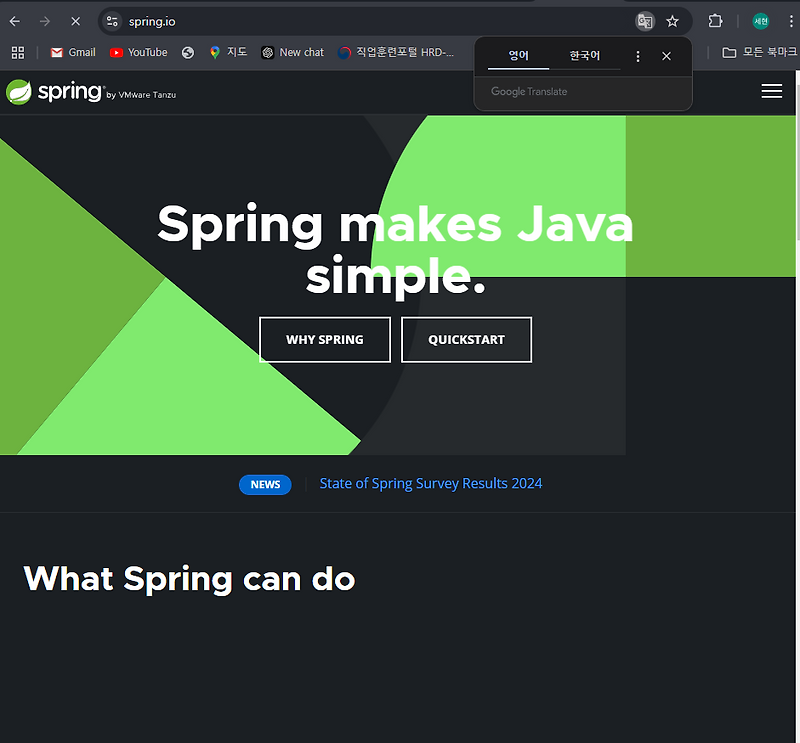This screenshot has height=743, width=800.
Task: Open the State of Spring Survey Results 2024 link
Action: pyautogui.click(x=430, y=483)
